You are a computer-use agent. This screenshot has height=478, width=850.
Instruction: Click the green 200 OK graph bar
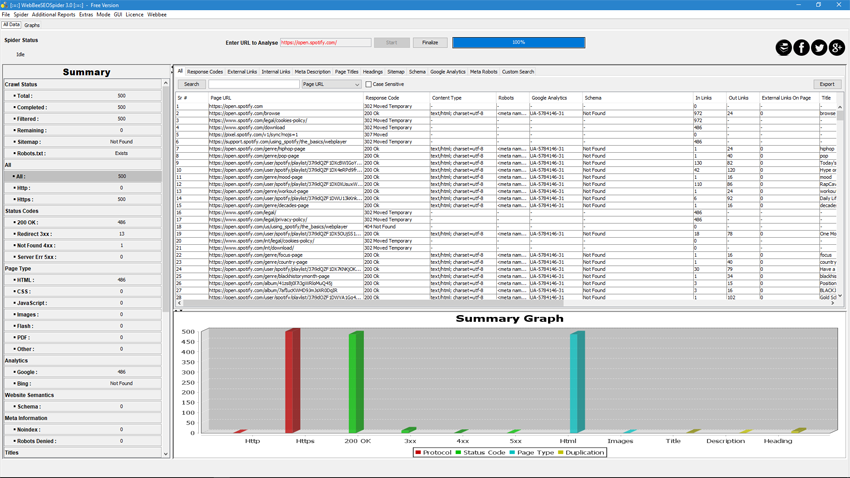coord(356,382)
